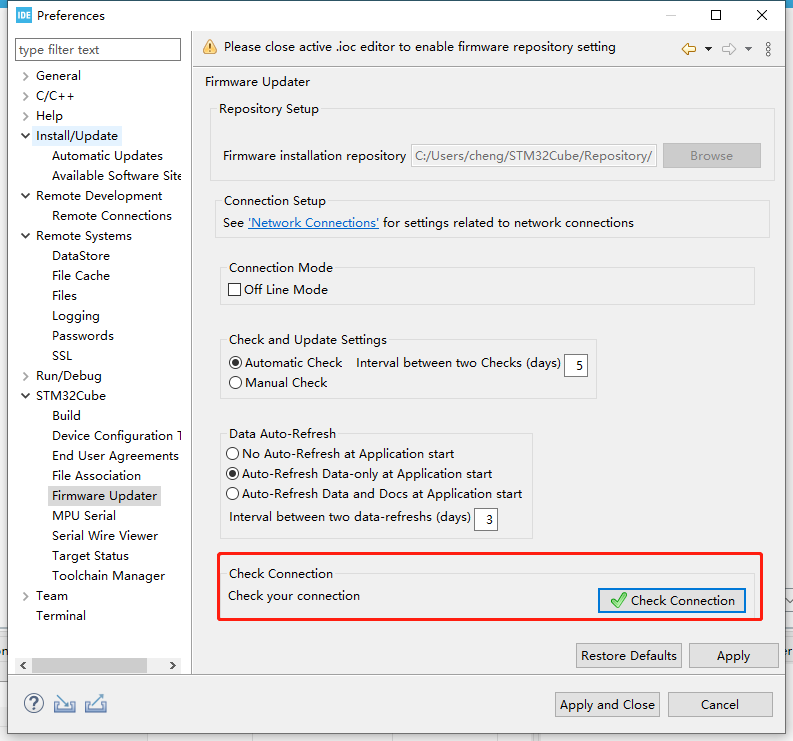Expand the Run/Debug tree node
This screenshot has height=741, width=793.
click(x=25, y=376)
